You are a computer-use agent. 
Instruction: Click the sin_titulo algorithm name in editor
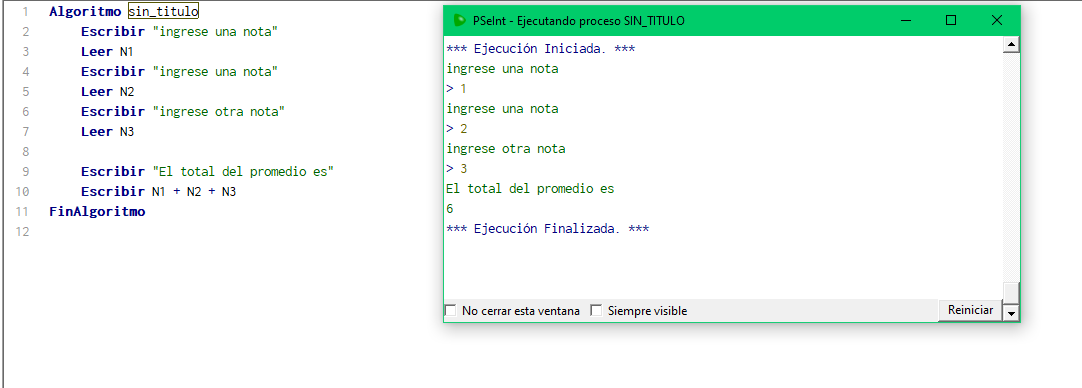point(164,12)
